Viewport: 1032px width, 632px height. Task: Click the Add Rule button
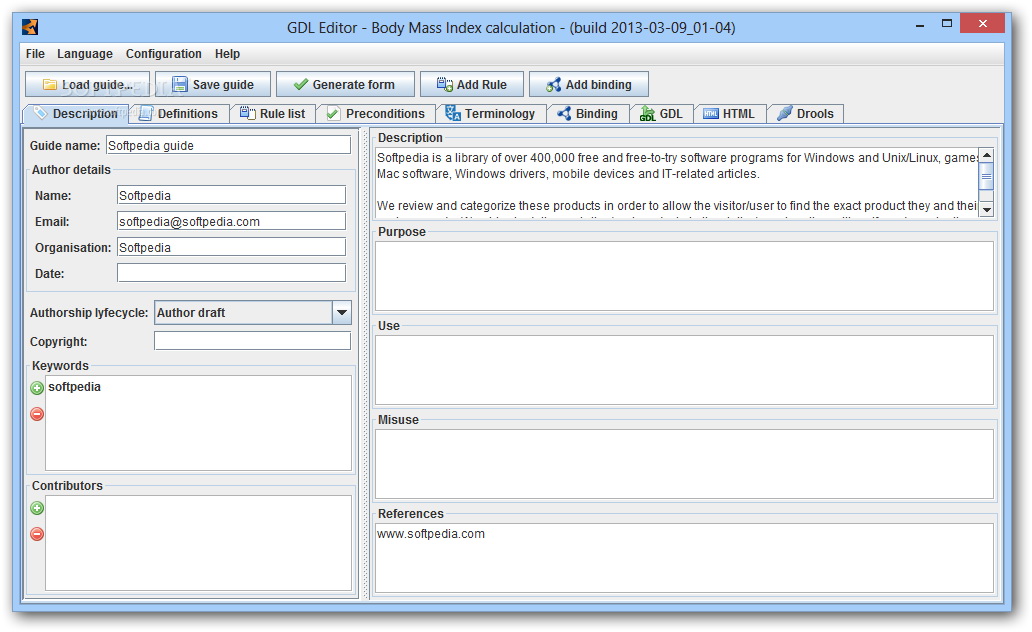pos(472,84)
